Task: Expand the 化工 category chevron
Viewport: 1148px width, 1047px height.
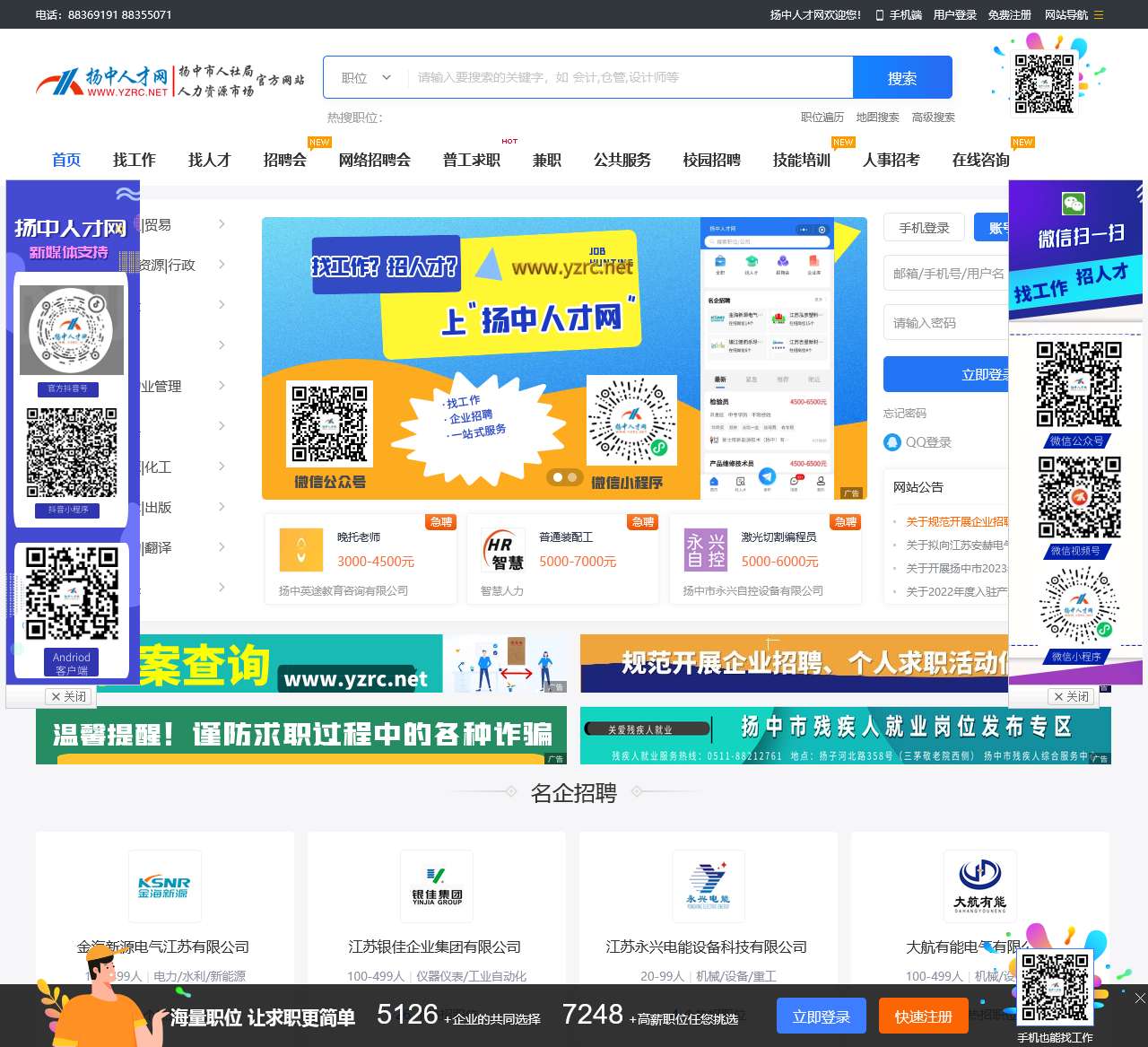Action: [x=222, y=466]
